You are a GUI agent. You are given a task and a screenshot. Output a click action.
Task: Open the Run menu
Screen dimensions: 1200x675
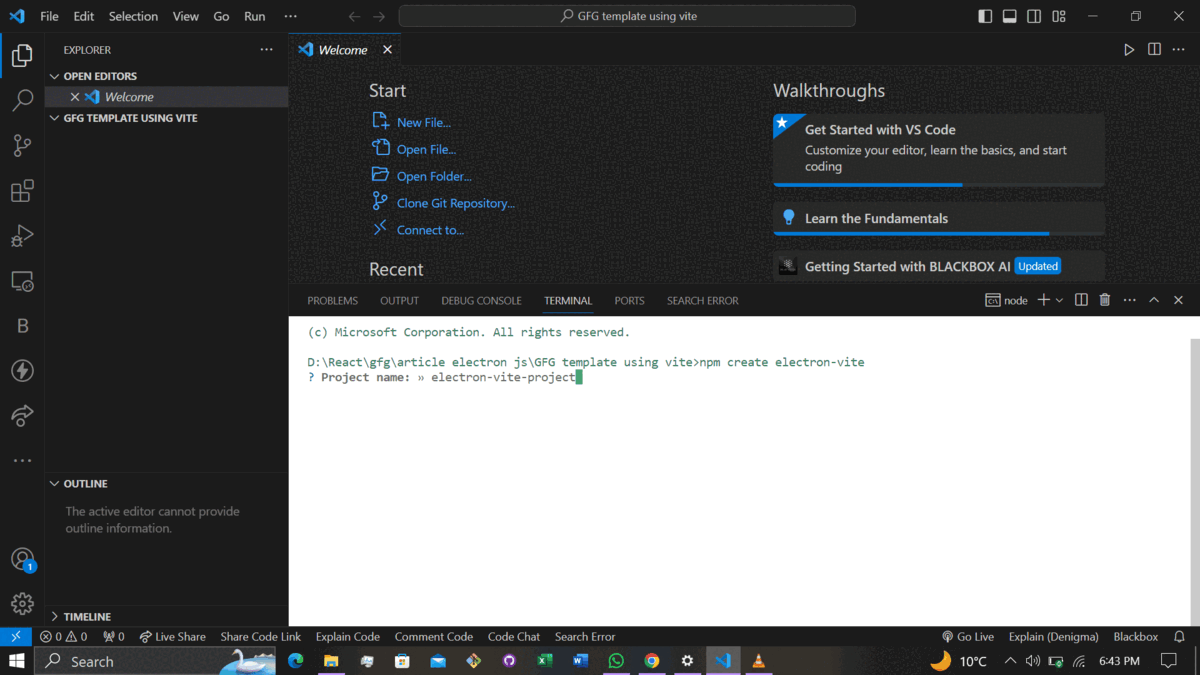point(255,16)
